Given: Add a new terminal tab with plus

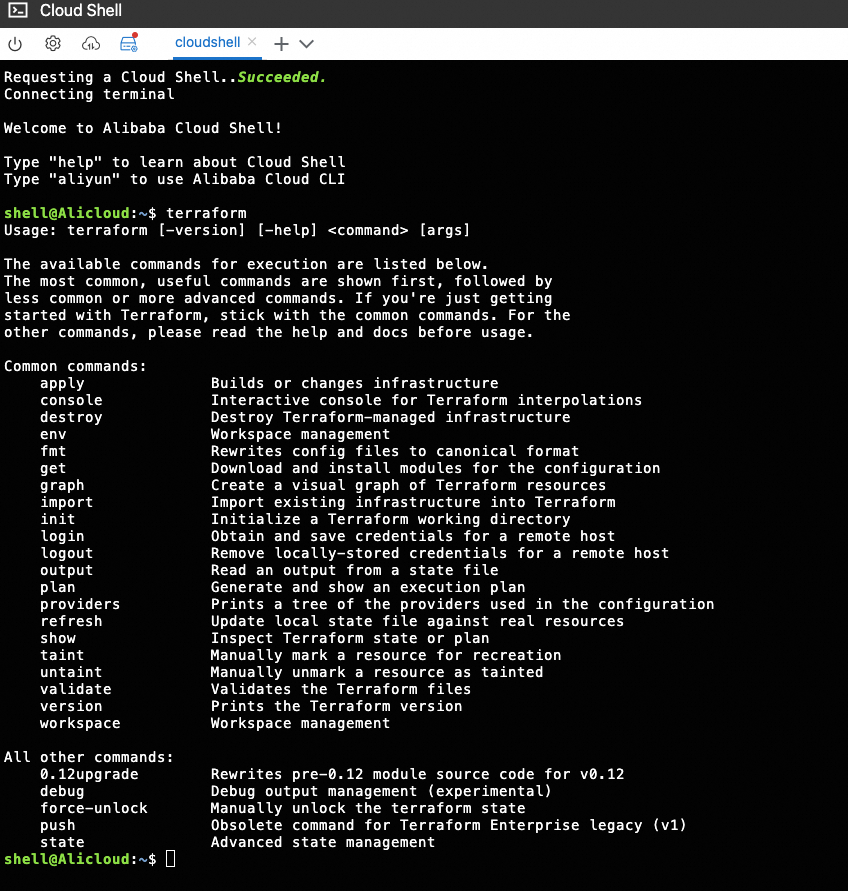Looking at the screenshot, I should click(x=281, y=44).
